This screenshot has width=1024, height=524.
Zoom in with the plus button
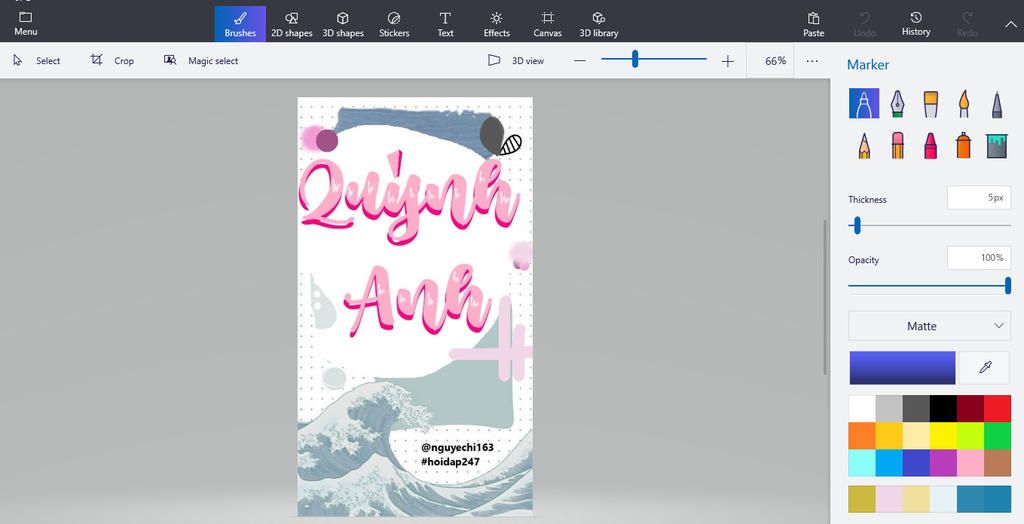point(728,61)
